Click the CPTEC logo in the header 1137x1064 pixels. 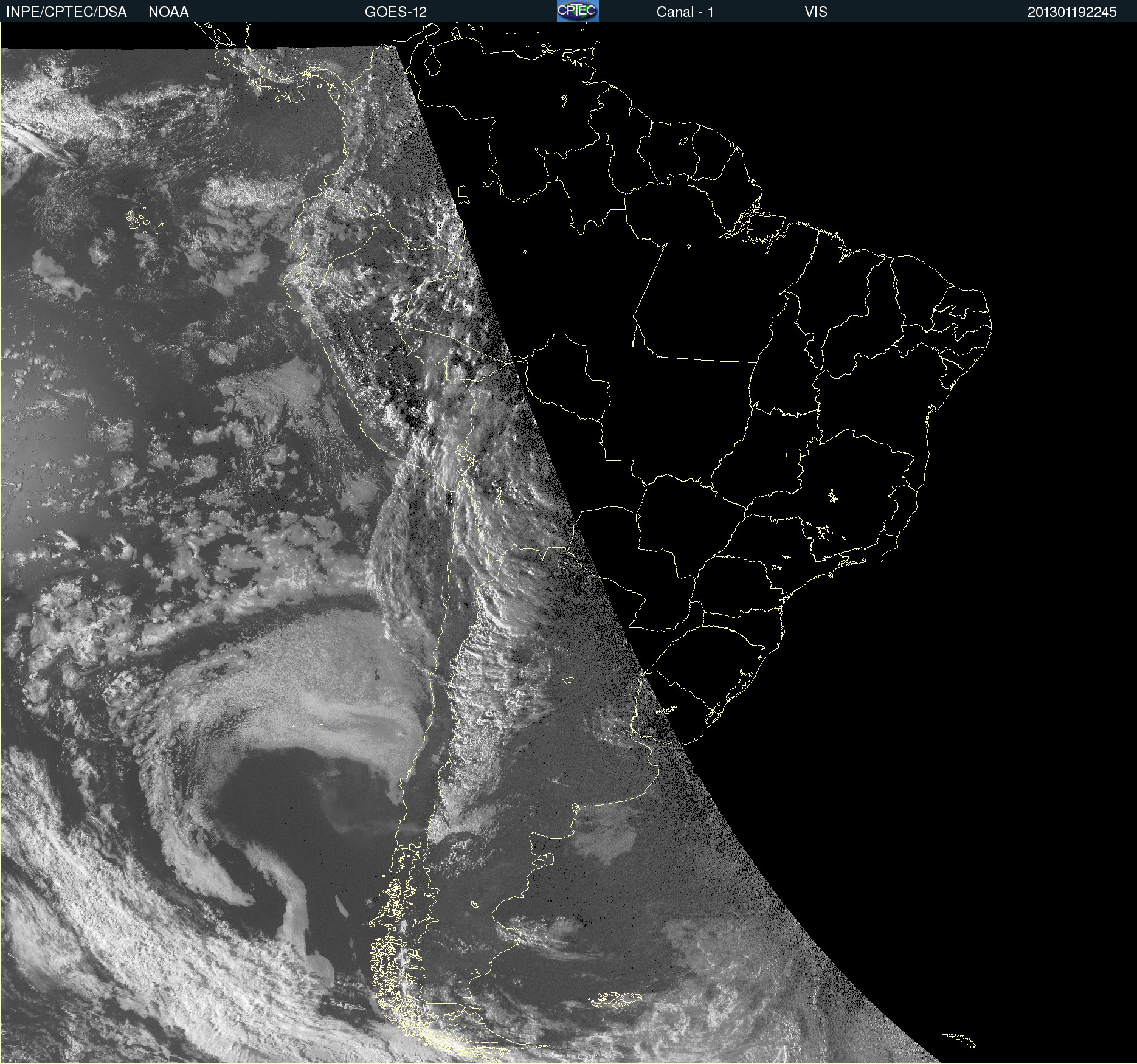578,11
